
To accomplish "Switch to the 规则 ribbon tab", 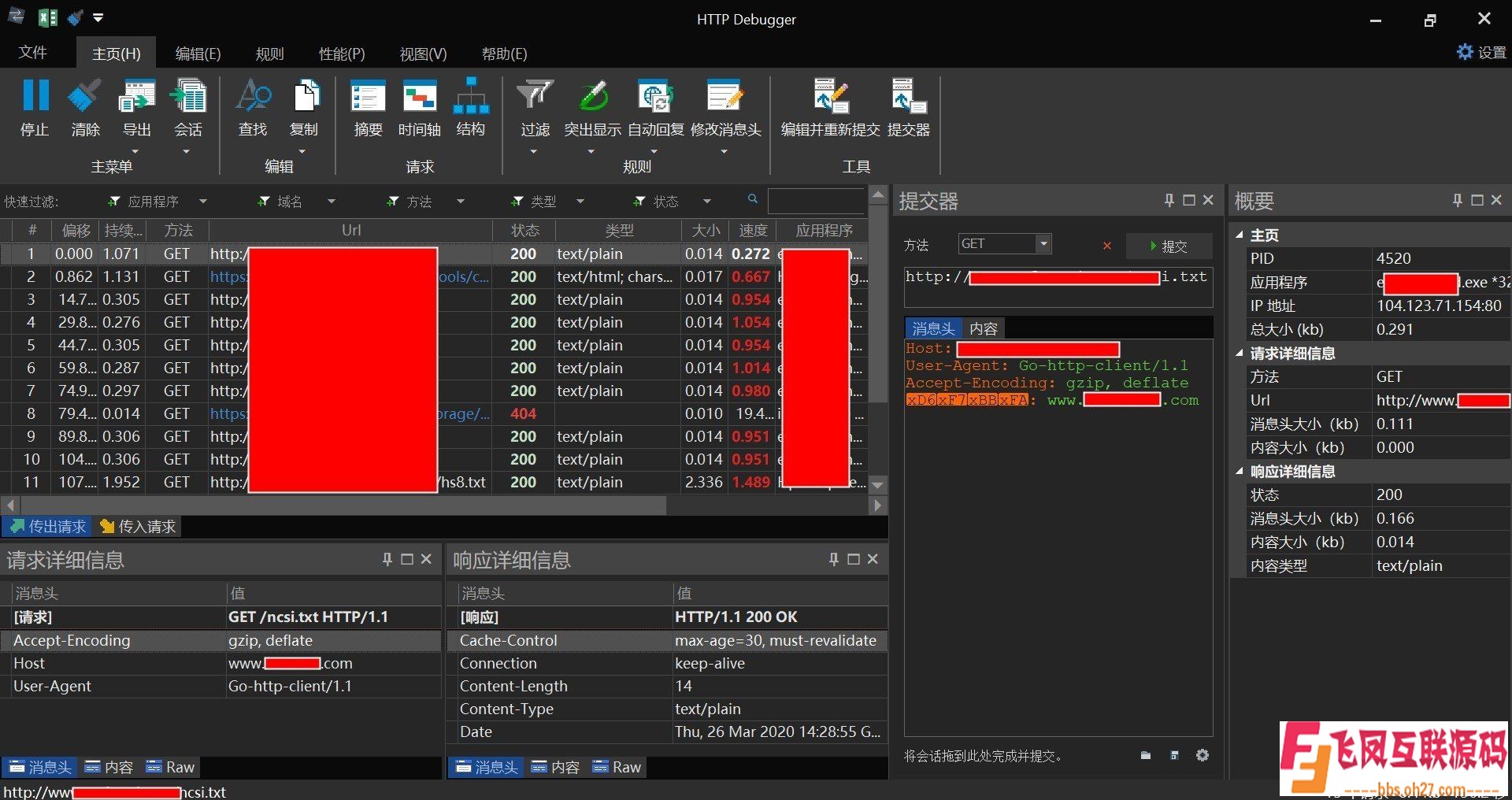I will tap(270, 54).
